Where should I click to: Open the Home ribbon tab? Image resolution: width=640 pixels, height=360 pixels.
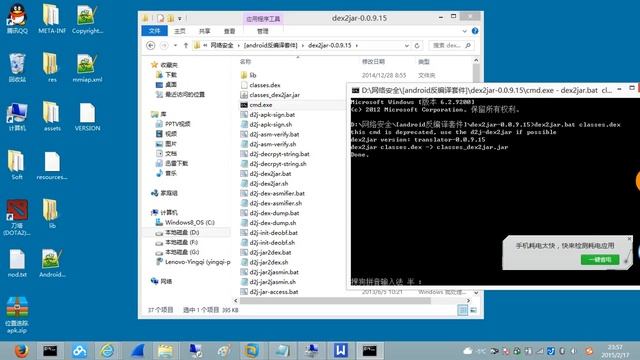(180, 31)
